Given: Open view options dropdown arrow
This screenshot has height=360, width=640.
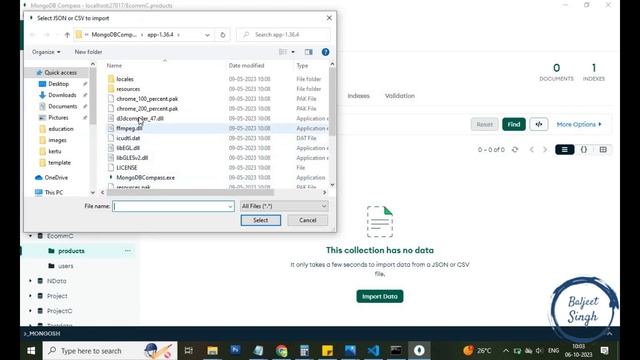Looking at the screenshot, I should (293, 52).
